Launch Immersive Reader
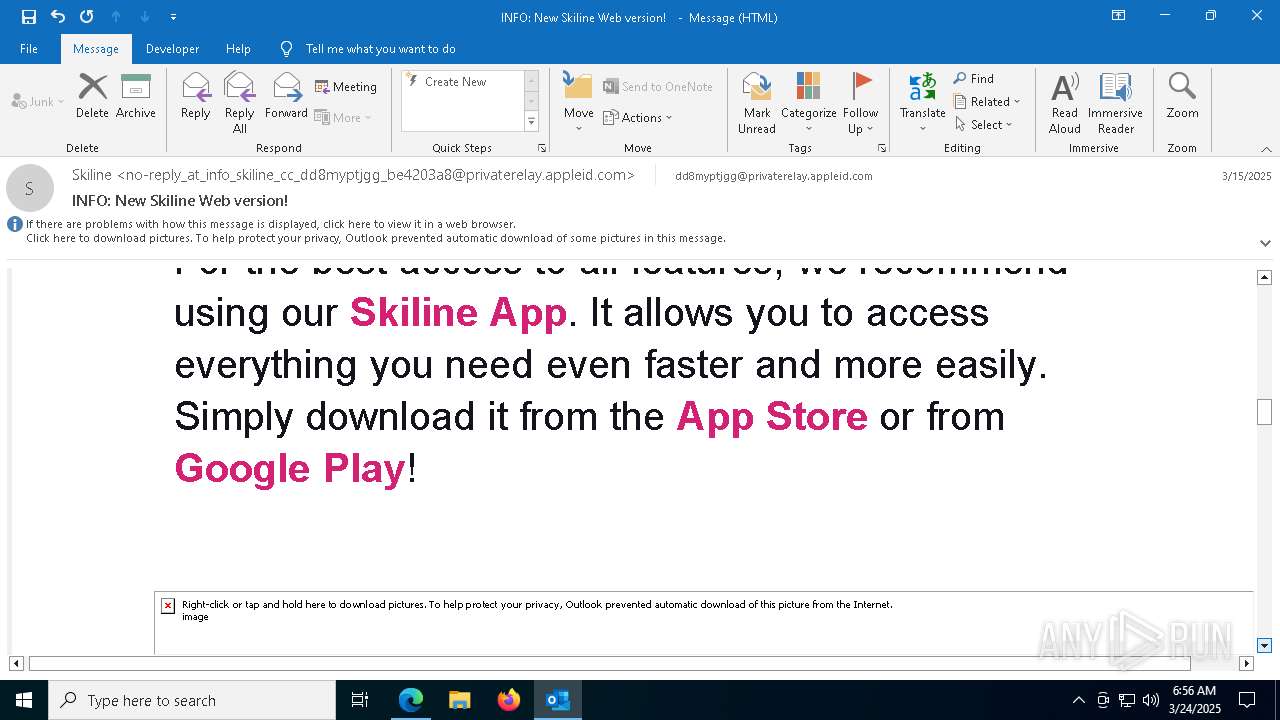Screen dimensions: 1280x720 (1115, 102)
